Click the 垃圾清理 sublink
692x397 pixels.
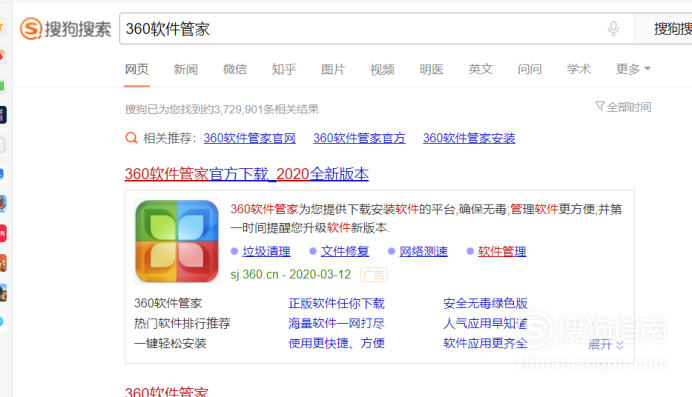pyautogui.click(x=267, y=251)
